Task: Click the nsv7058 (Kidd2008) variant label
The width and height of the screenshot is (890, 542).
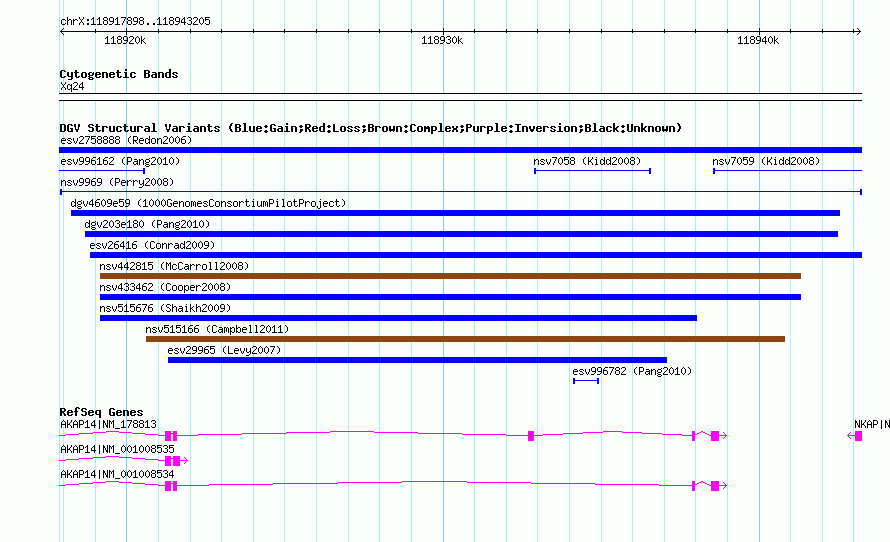Action: (587, 161)
